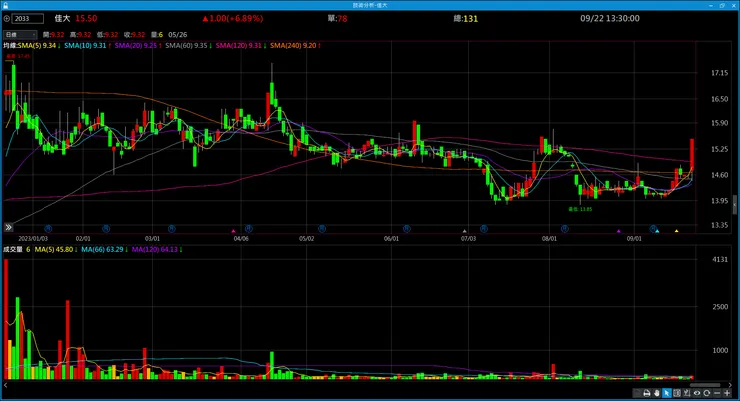Expand the double-chevron panel at chart's bottom left
Screen dimensions: 740x401
tap(8, 227)
